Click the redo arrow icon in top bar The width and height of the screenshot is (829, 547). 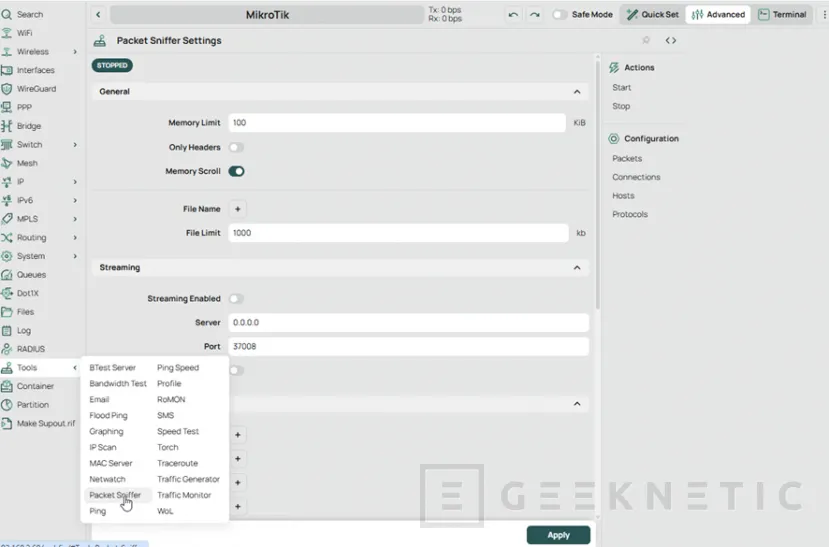click(534, 15)
